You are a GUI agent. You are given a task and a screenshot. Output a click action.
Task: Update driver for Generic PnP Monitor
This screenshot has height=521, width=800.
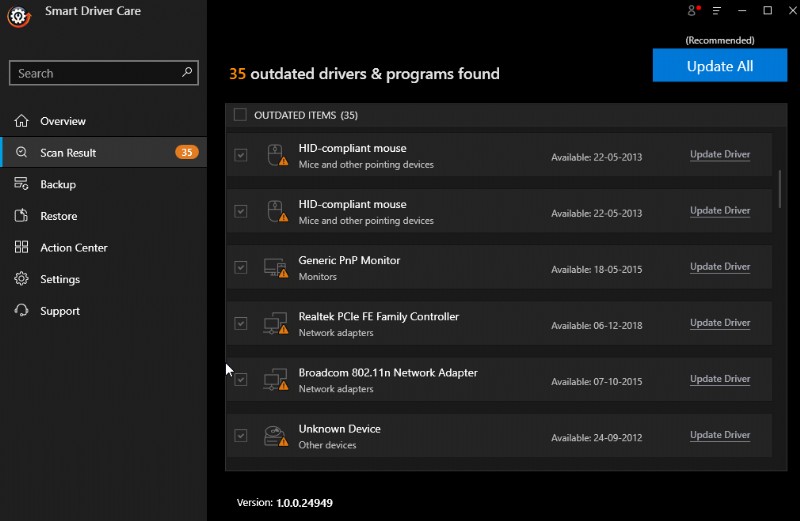tap(720, 267)
